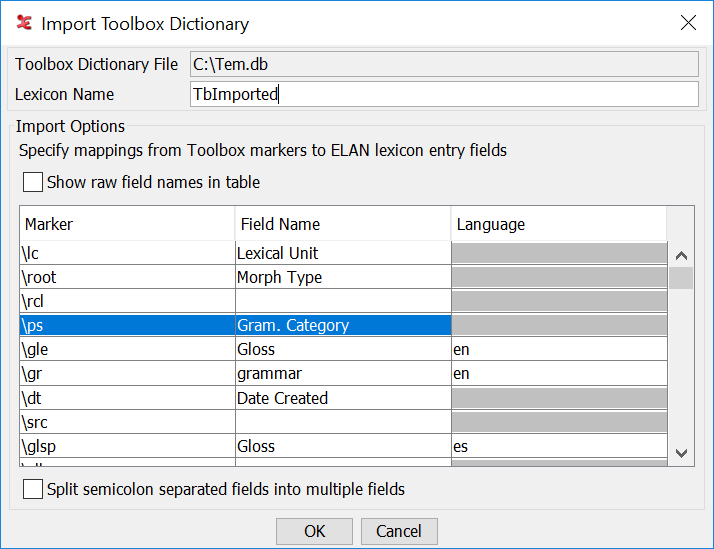This screenshot has height=549, width=714.
Task: Click the en language cell for \gr
Action: [x=560, y=374]
